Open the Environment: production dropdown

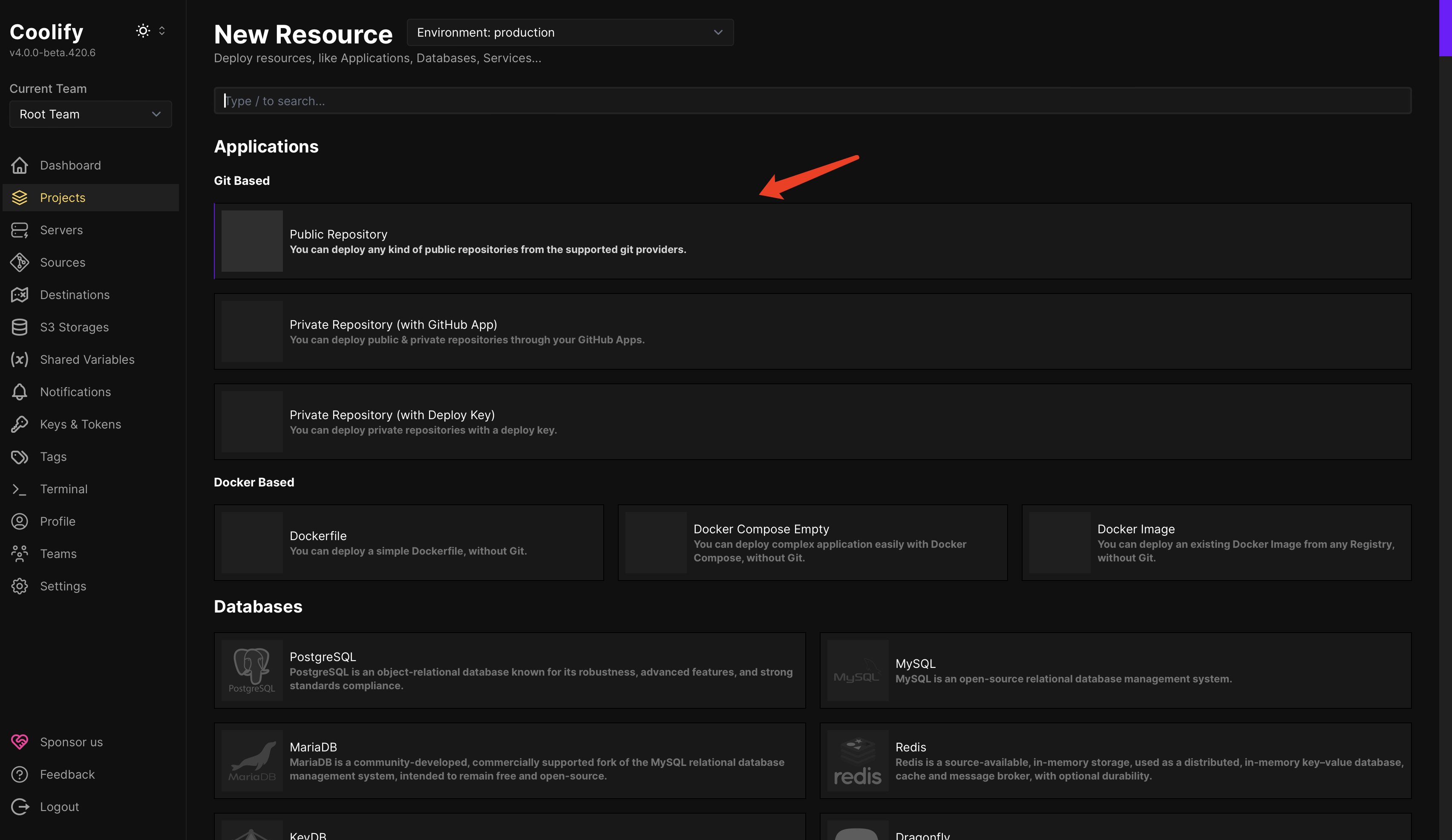tap(569, 33)
